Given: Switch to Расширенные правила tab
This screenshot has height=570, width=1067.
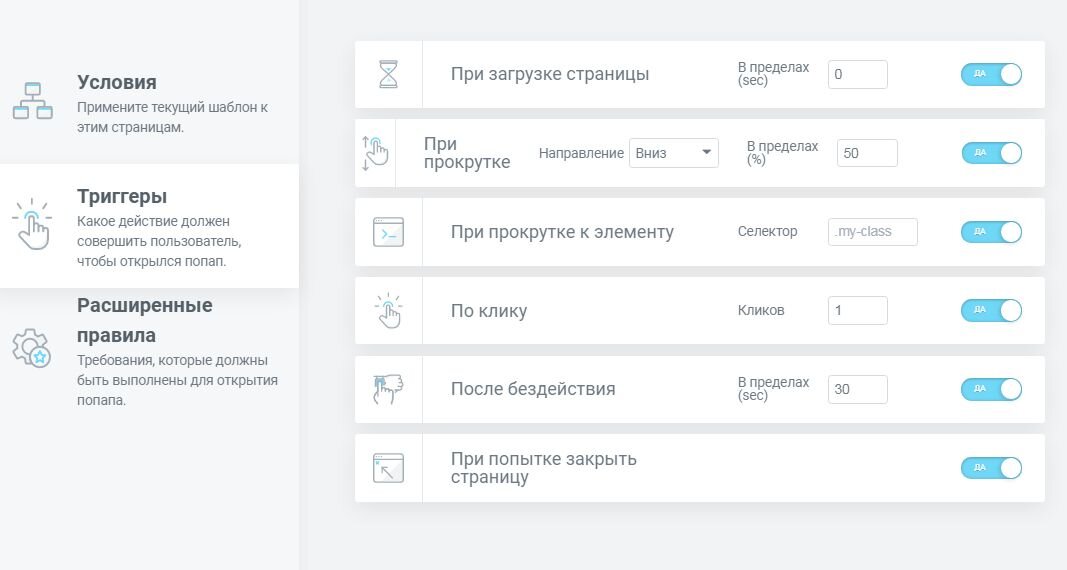Looking at the screenshot, I should click(149, 352).
